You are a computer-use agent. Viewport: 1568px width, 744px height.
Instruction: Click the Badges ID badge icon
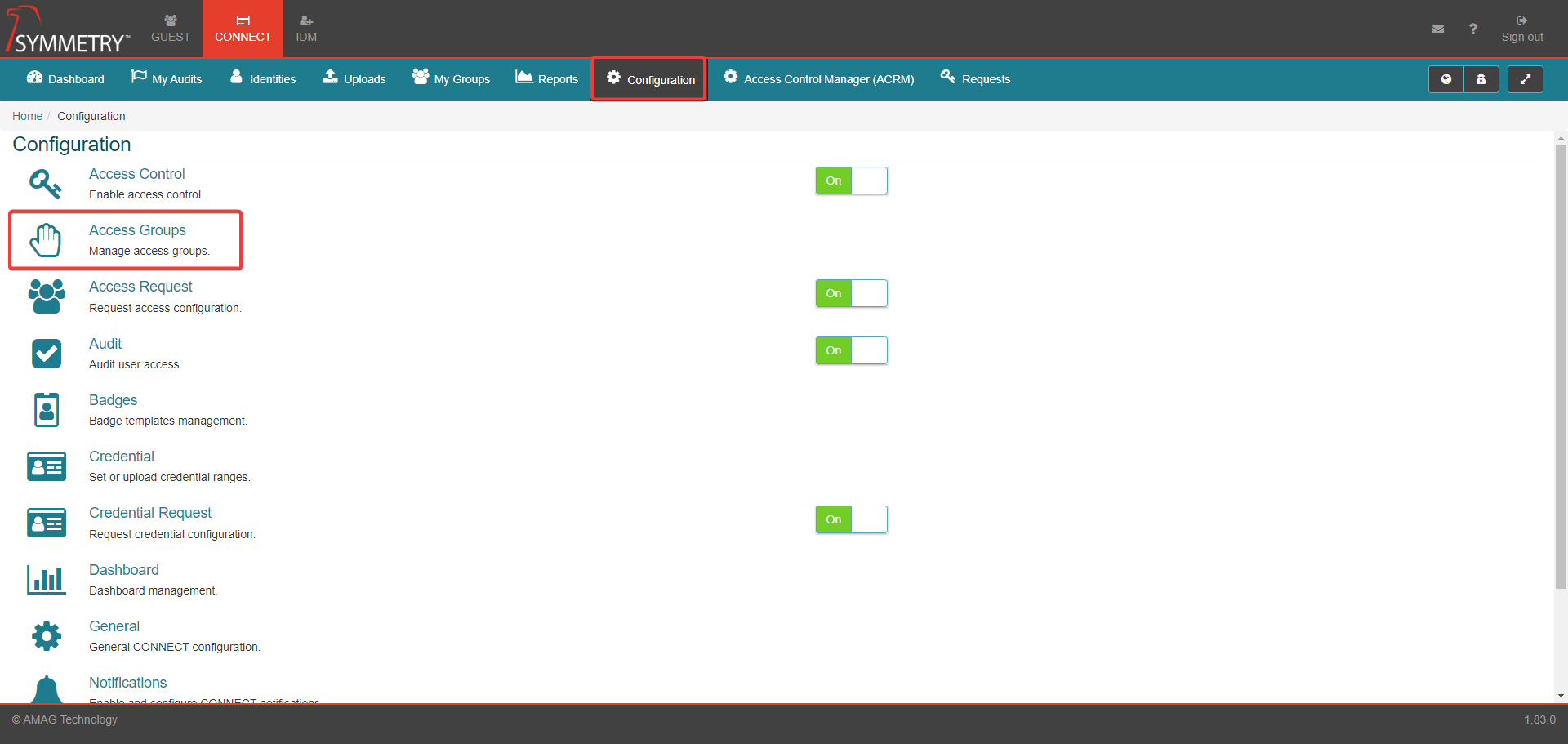(46, 409)
